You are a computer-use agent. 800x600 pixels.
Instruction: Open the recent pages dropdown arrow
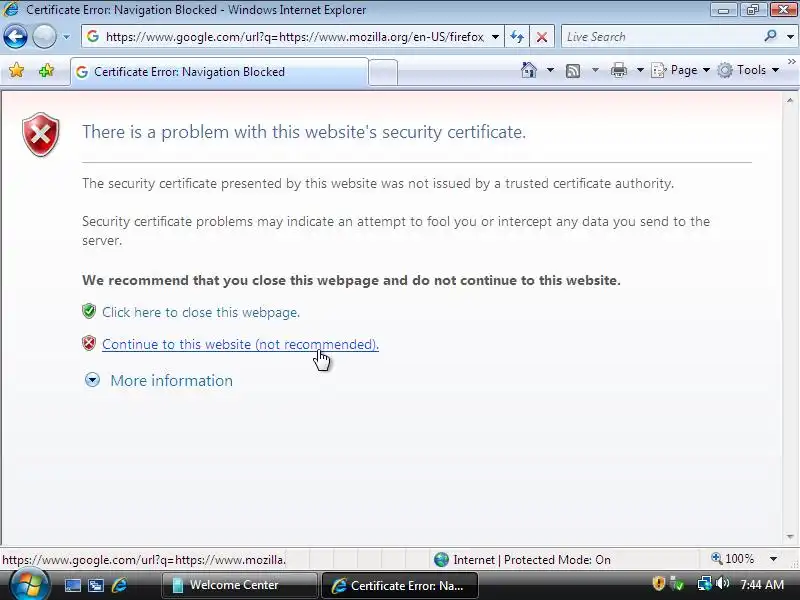[66, 37]
